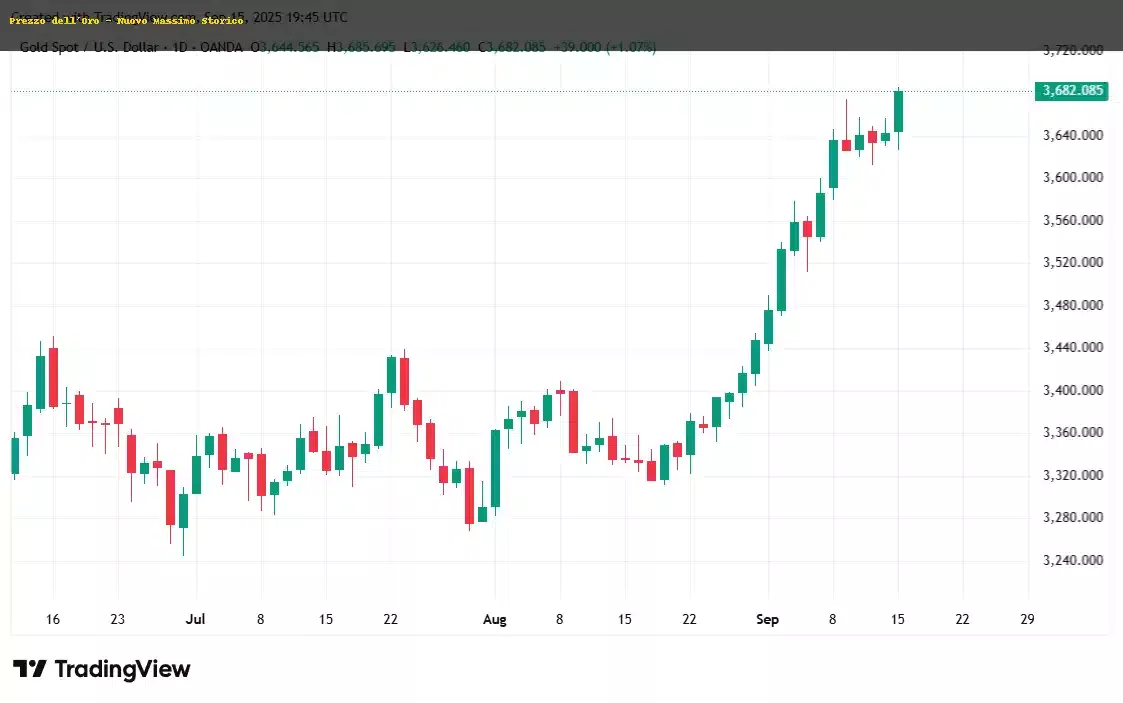
Task: Click the 3,240.000 price axis label
Action: [1072, 560]
